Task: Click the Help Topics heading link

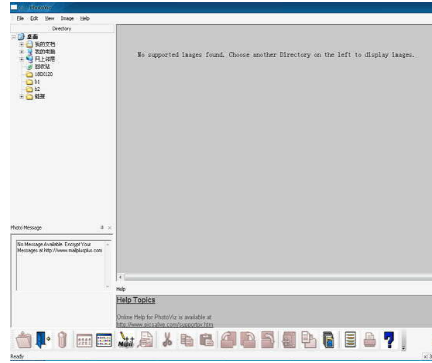Action: (136, 300)
